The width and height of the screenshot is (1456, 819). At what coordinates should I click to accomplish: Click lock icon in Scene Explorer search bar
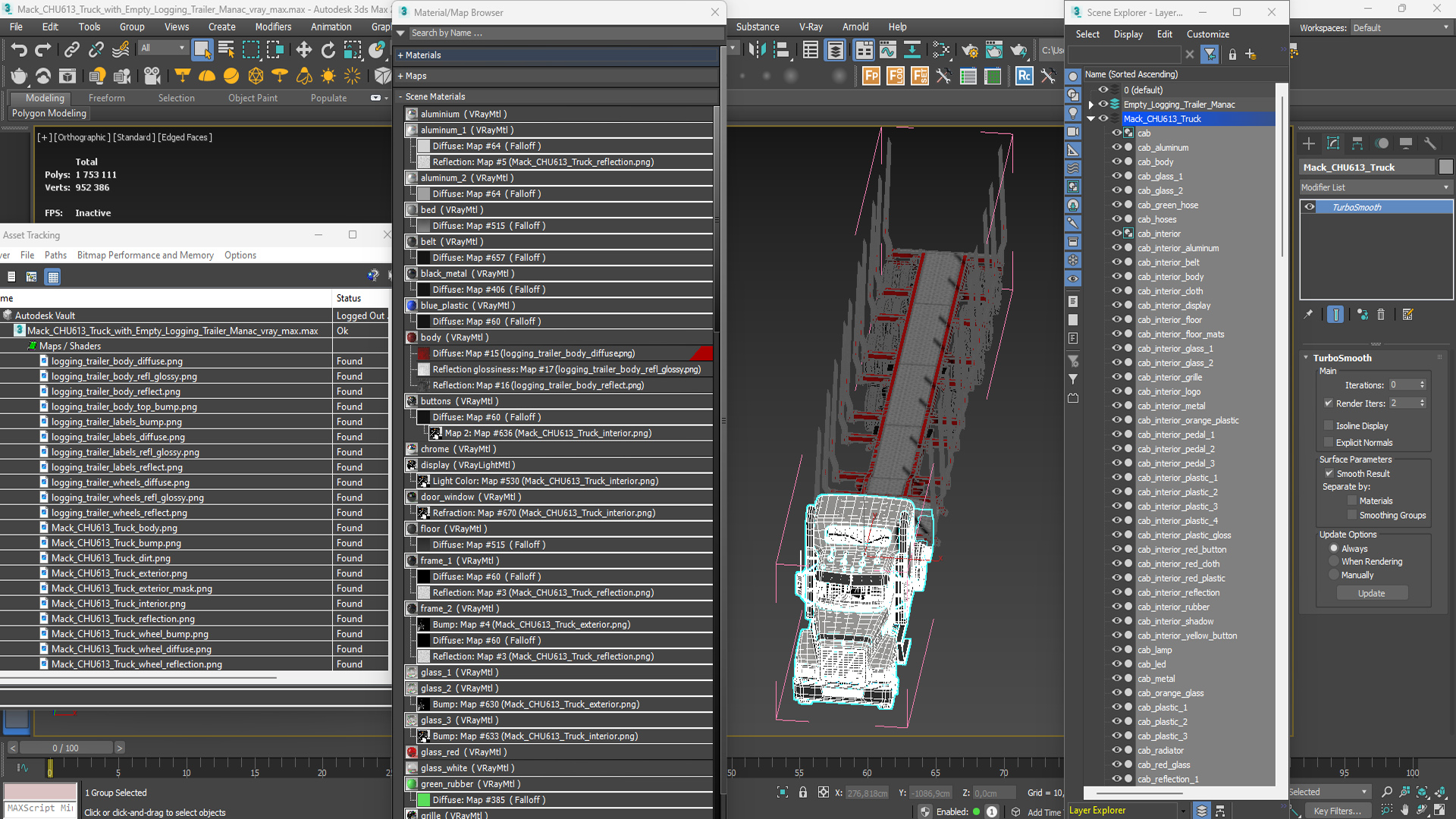click(x=1232, y=54)
